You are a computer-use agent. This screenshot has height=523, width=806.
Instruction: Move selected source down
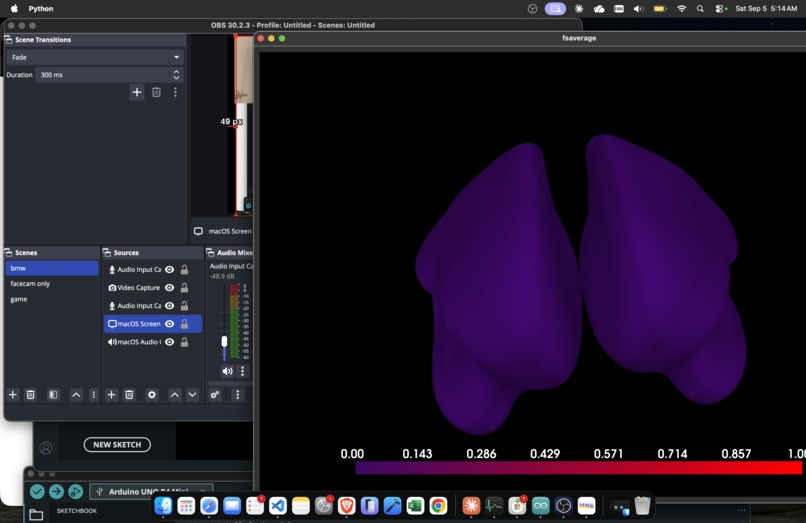click(x=192, y=394)
